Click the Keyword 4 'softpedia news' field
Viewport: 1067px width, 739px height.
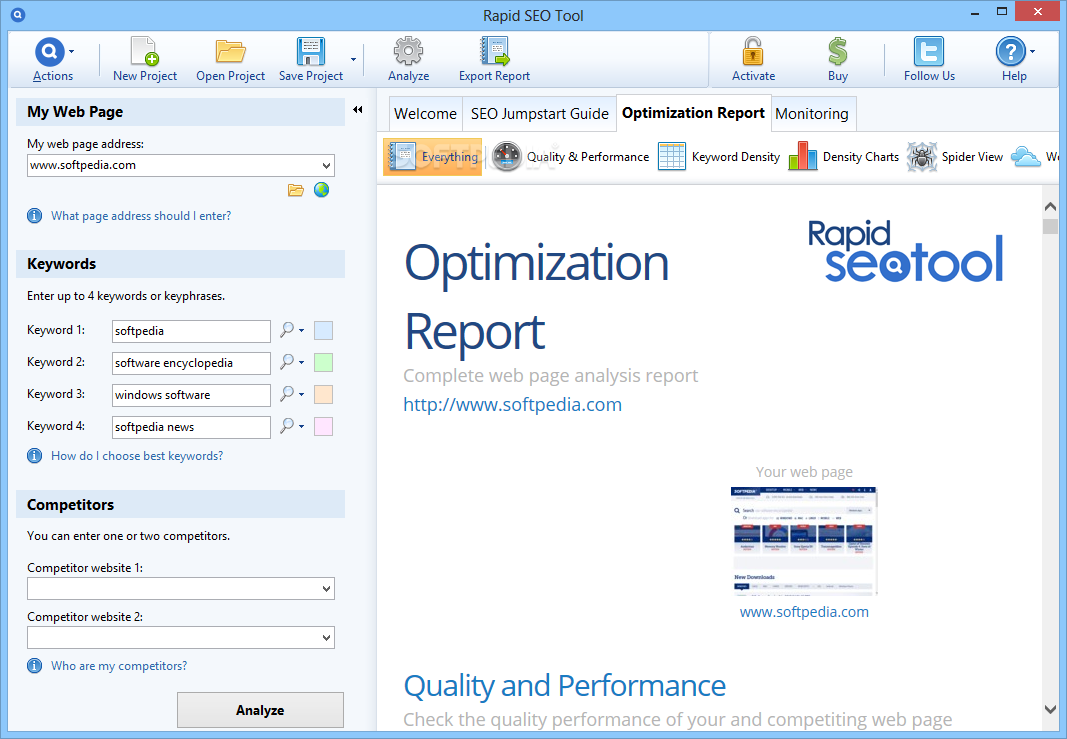[191, 427]
